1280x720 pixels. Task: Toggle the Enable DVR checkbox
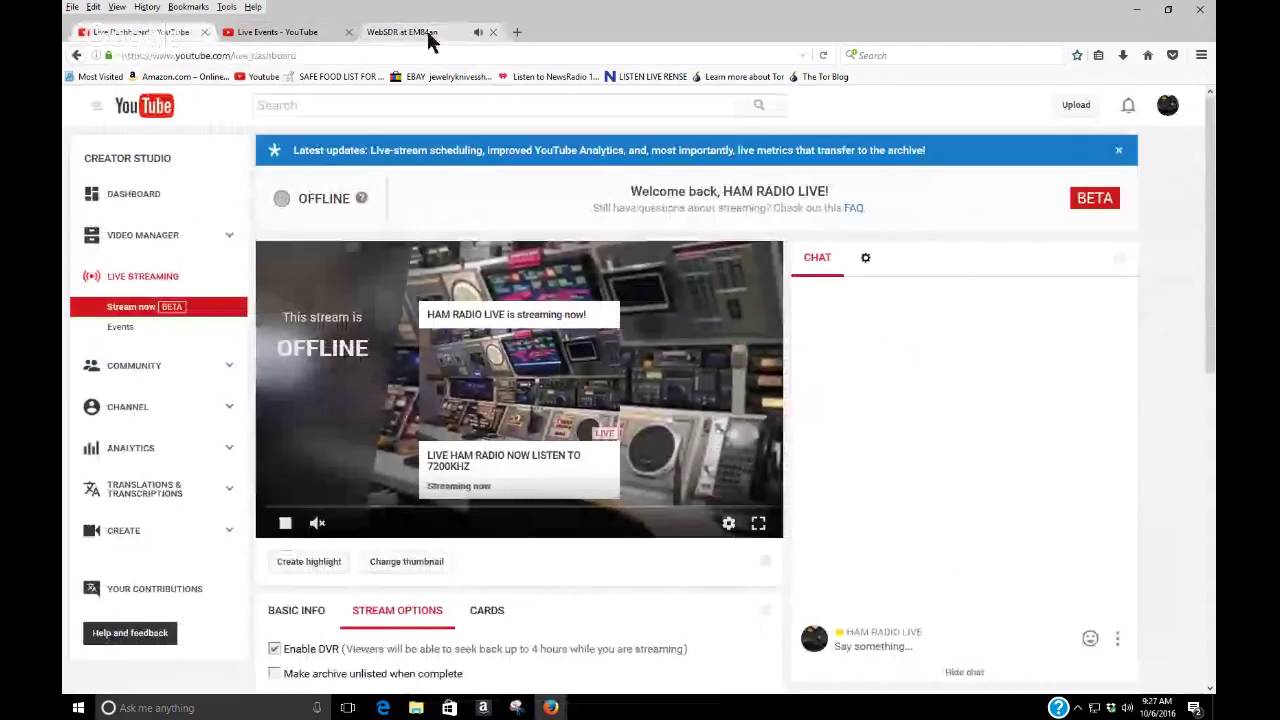click(x=274, y=649)
